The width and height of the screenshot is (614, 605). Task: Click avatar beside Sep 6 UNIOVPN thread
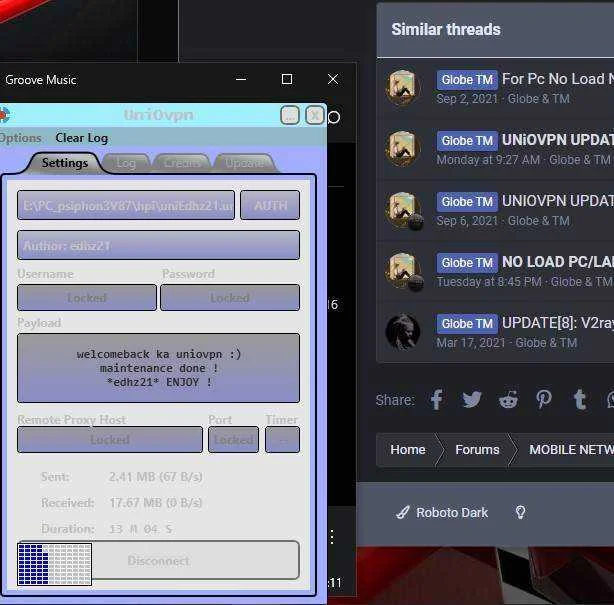pos(403,210)
